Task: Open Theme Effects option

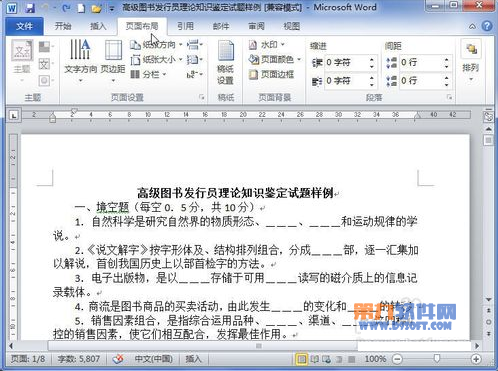Action: pos(46,80)
